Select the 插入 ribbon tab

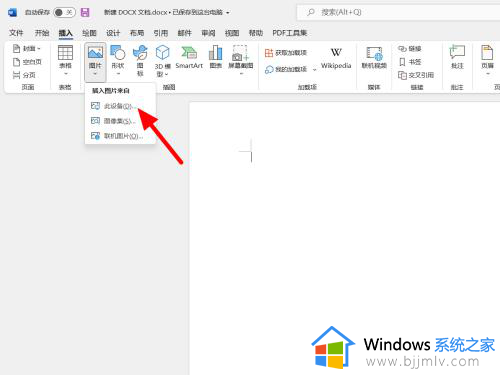click(x=66, y=33)
